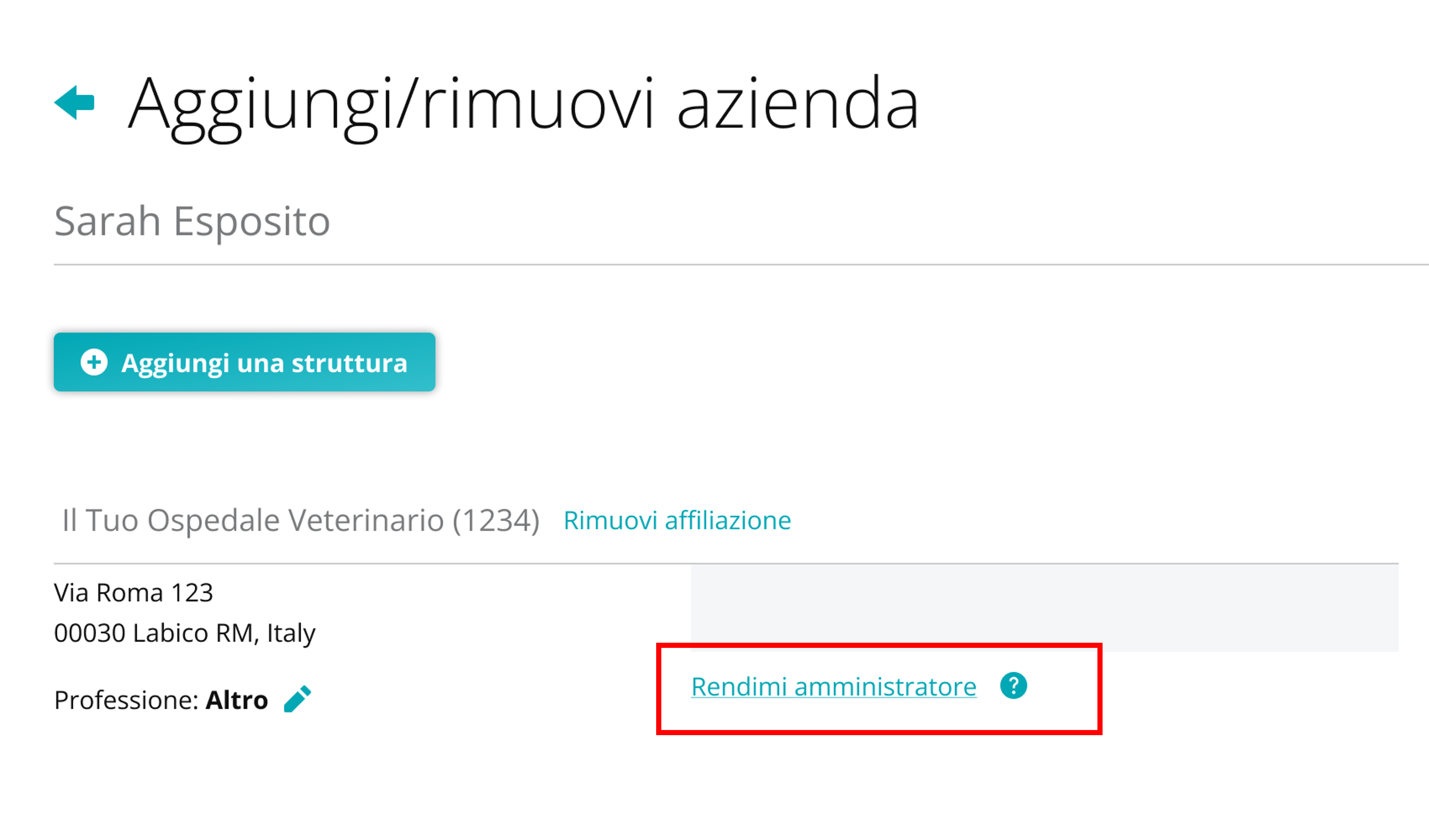Edit profession with the pencil icon
Image resolution: width=1429 pixels, height=840 pixels.
297,699
